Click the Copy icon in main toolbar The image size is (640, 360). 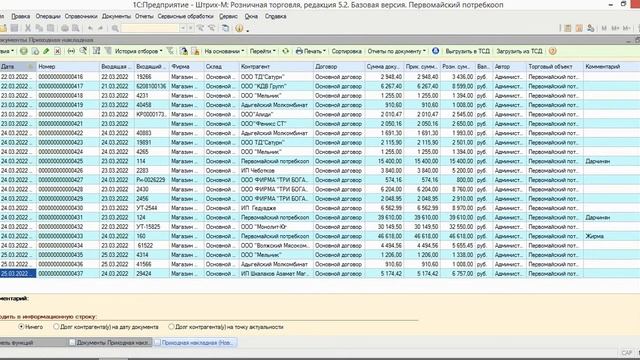(39, 28)
